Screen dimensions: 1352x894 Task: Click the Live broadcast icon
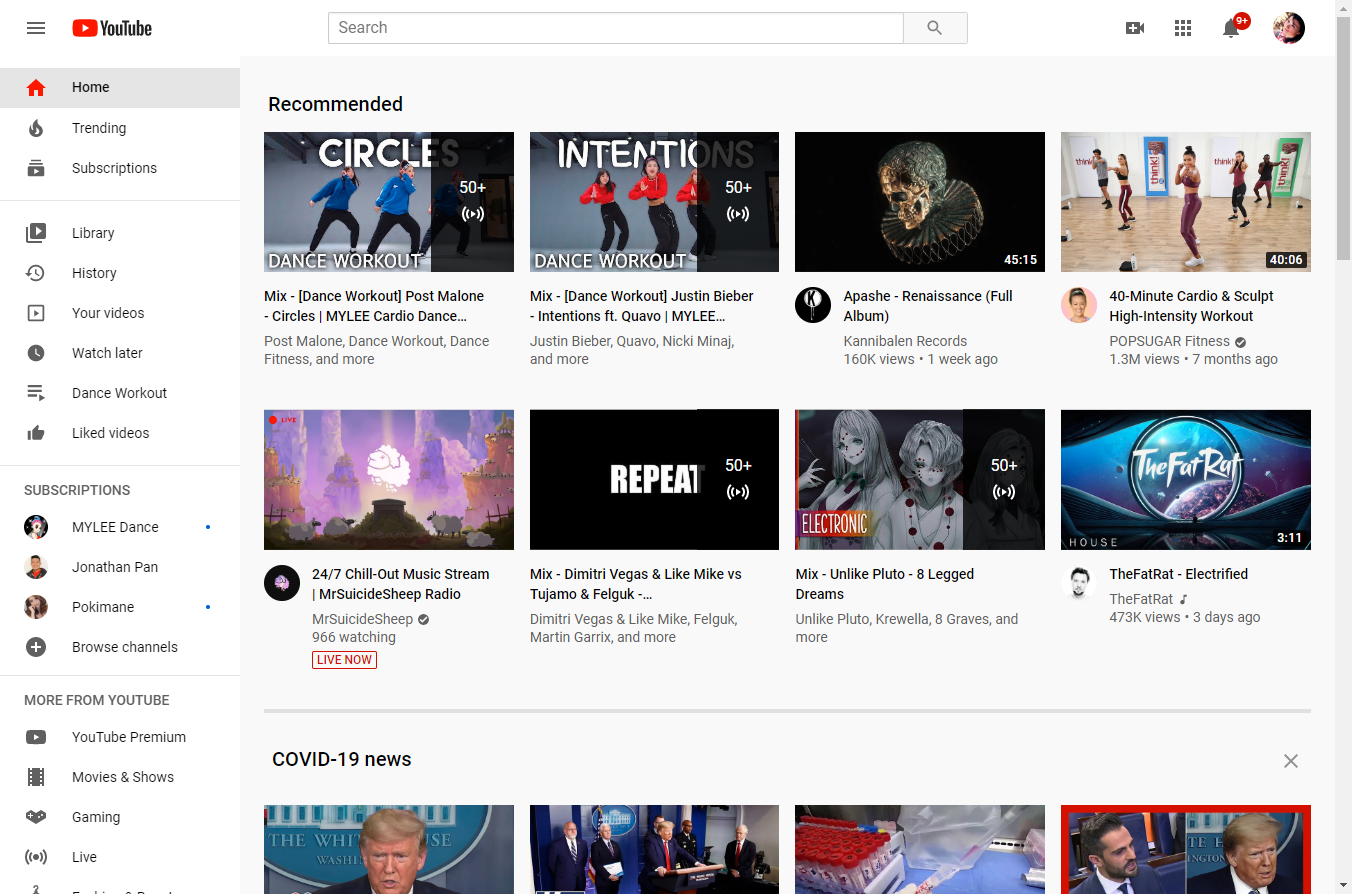point(36,857)
